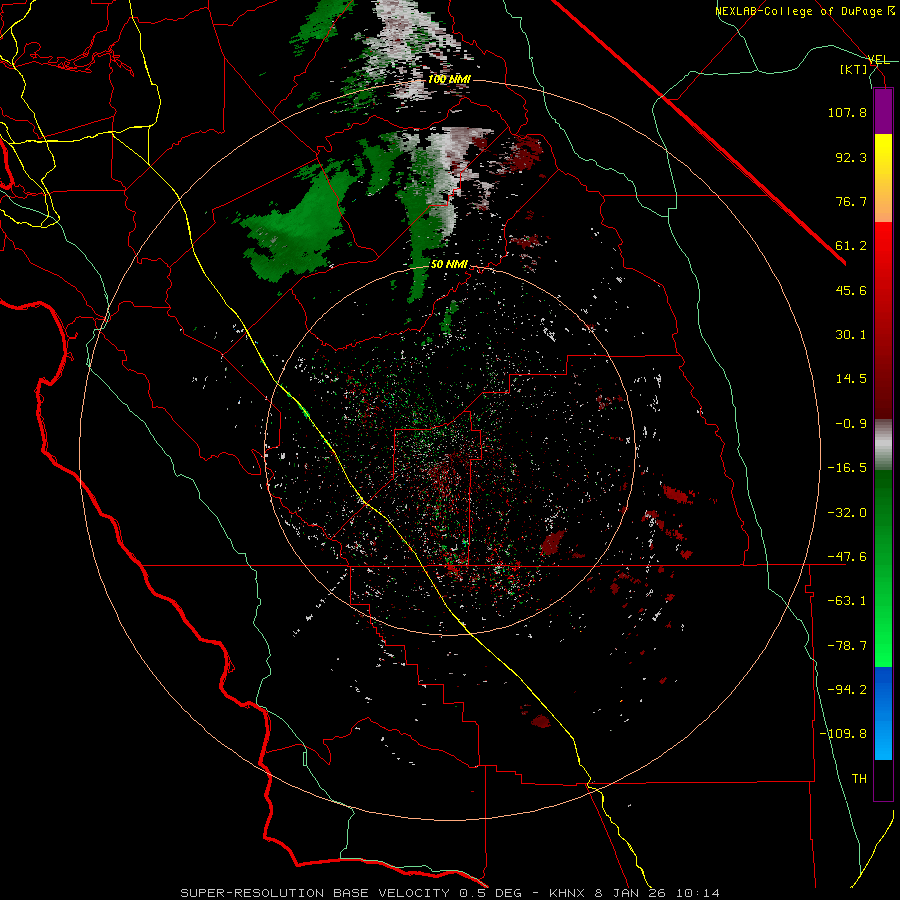Click the TH legend label
This screenshot has width=900, height=900.
[x=859, y=779]
